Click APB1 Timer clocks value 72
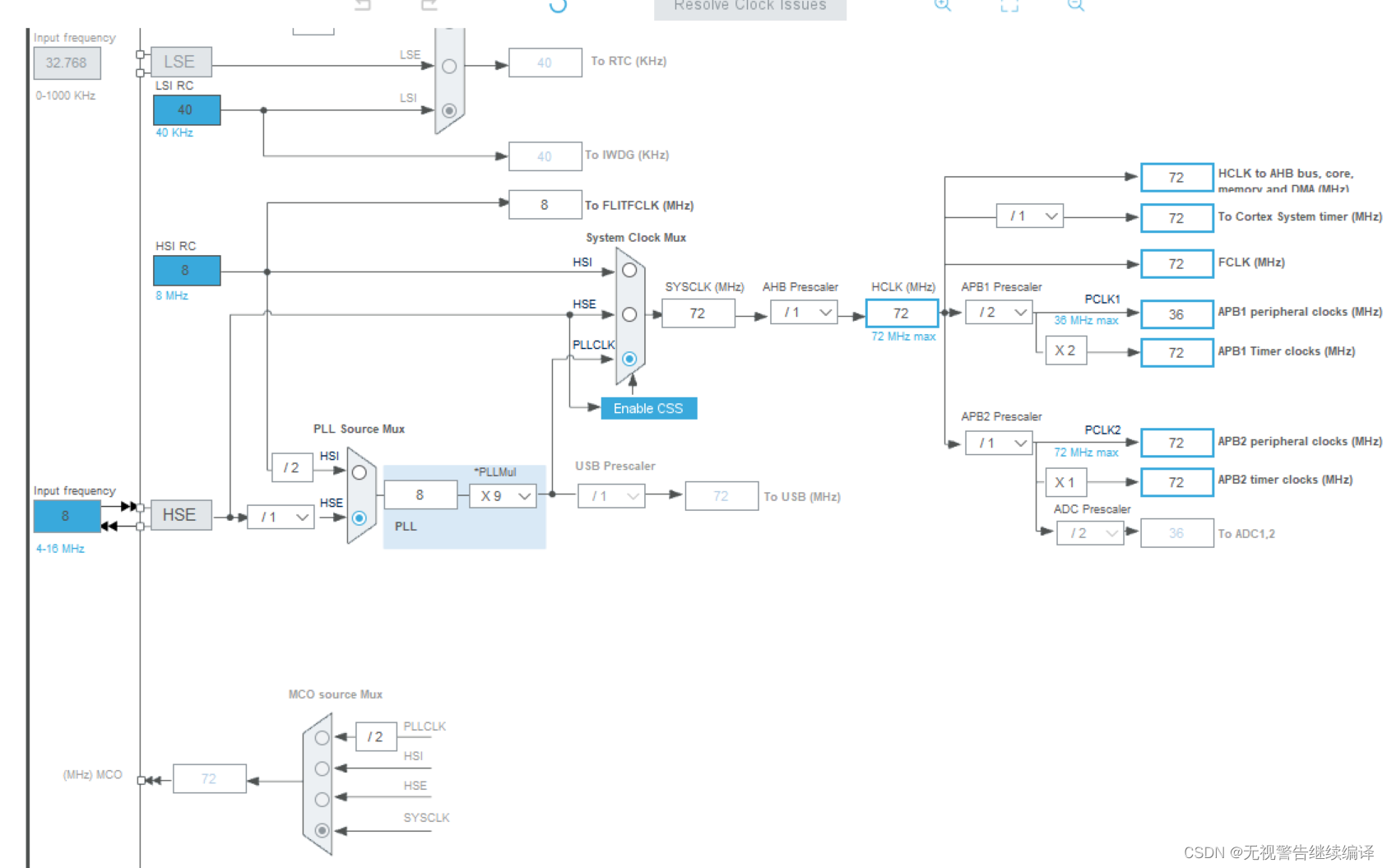 click(1176, 353)
